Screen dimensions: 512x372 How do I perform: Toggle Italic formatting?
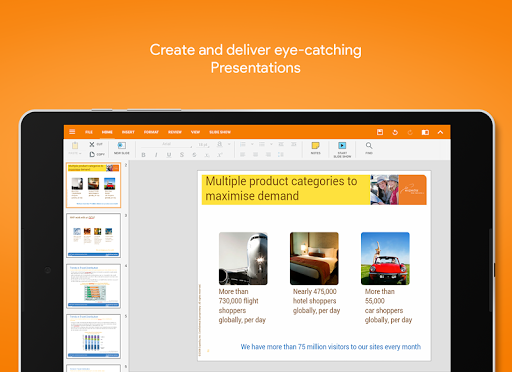coord(156,155)
